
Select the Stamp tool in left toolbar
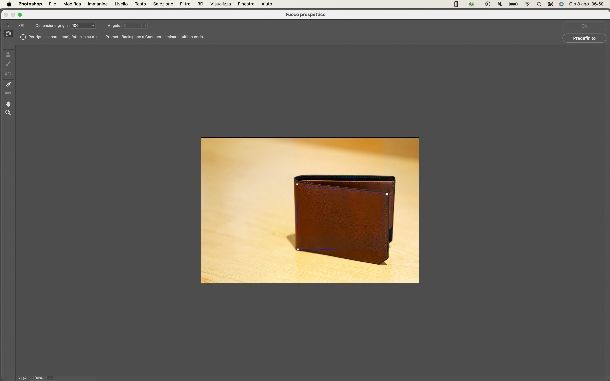tap(8, 54)
